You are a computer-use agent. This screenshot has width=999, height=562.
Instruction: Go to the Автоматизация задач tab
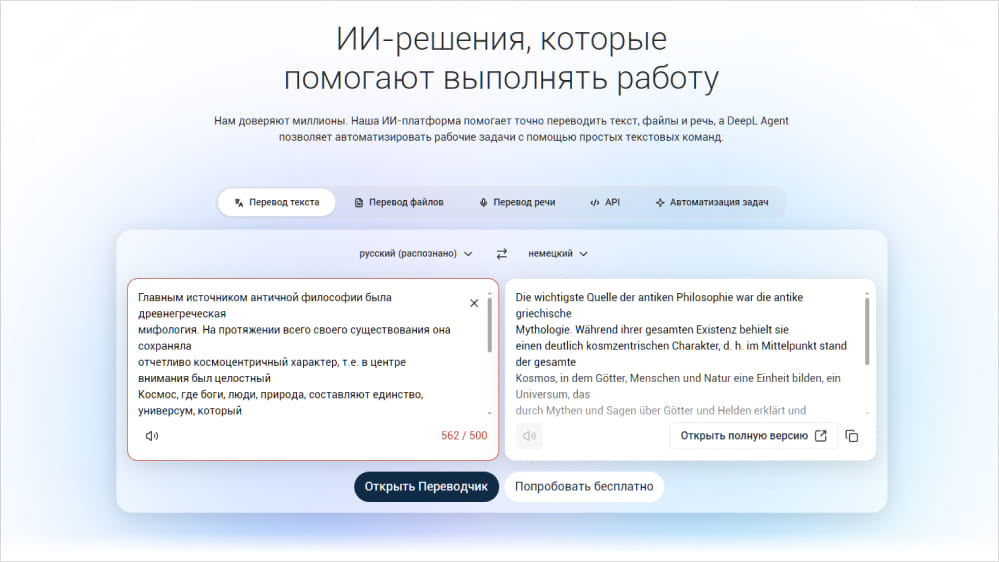[x=711, y=202]
